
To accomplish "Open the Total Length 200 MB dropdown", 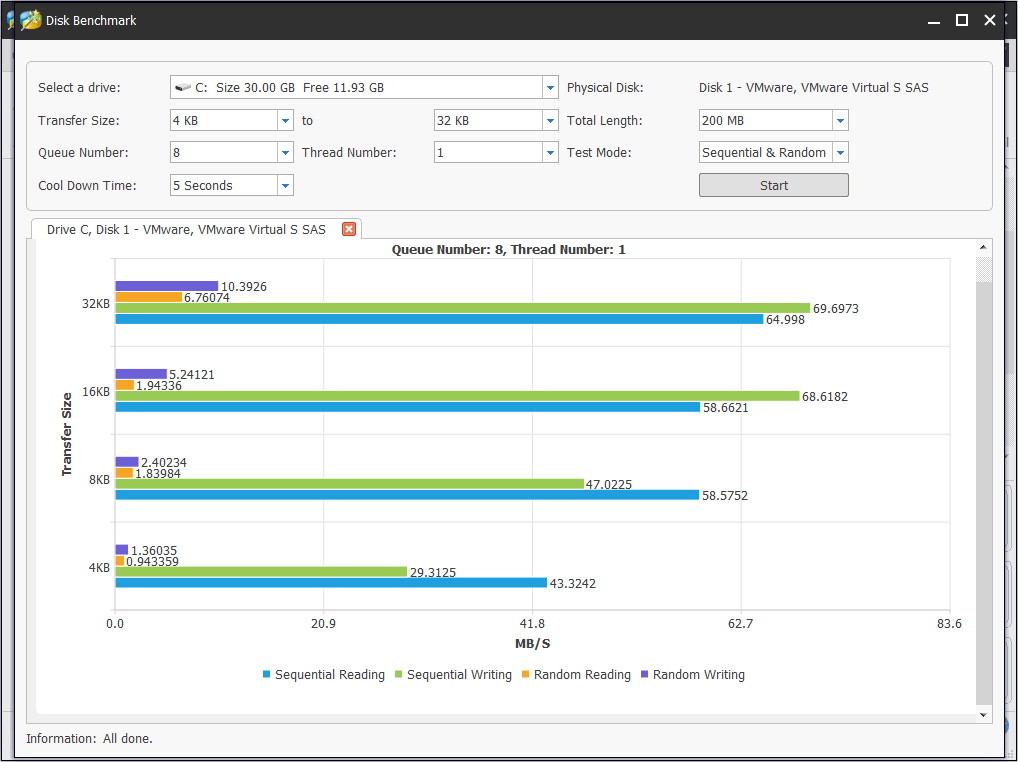I will click(x=840, y=121).
